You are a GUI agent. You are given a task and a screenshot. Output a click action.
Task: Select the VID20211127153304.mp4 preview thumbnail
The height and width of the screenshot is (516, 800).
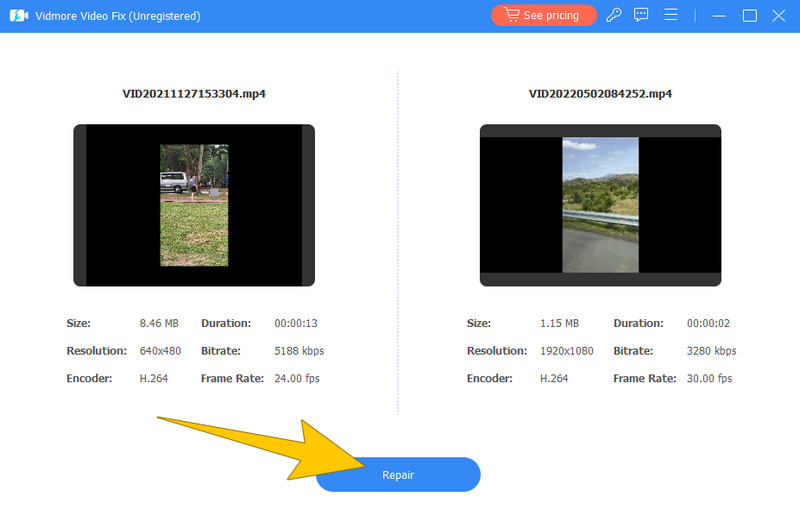point(194,205)
